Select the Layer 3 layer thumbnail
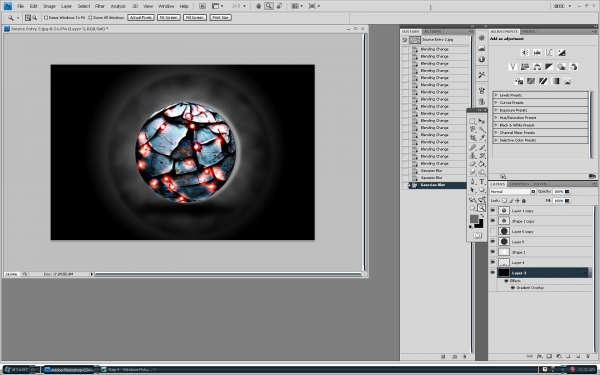This screenshot has height=375, width=600. [504, 272]
